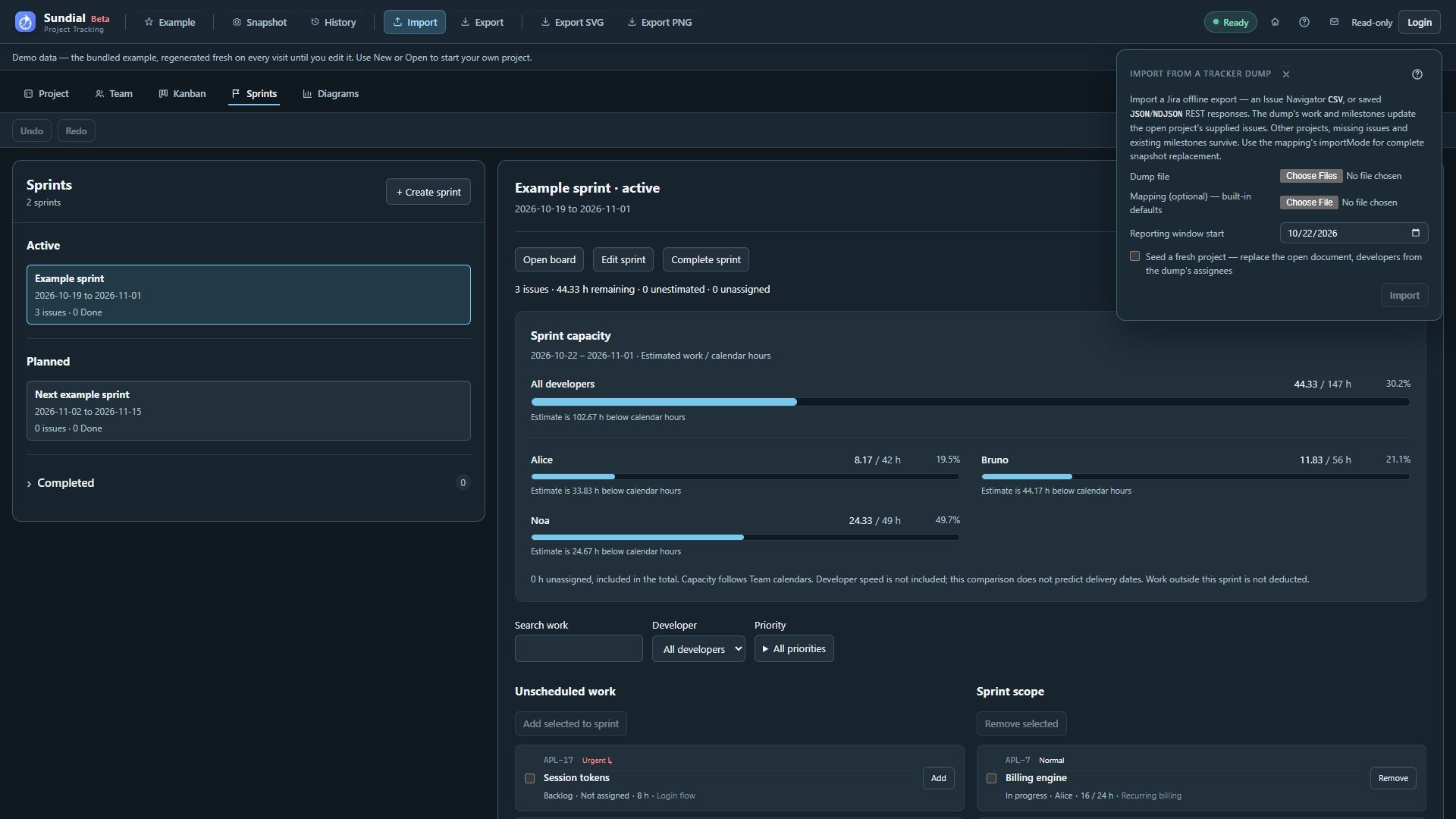The width and height of the screenshot is (1456, 819).
Task: Open the History panel
Action: click(x=334, y=22)
